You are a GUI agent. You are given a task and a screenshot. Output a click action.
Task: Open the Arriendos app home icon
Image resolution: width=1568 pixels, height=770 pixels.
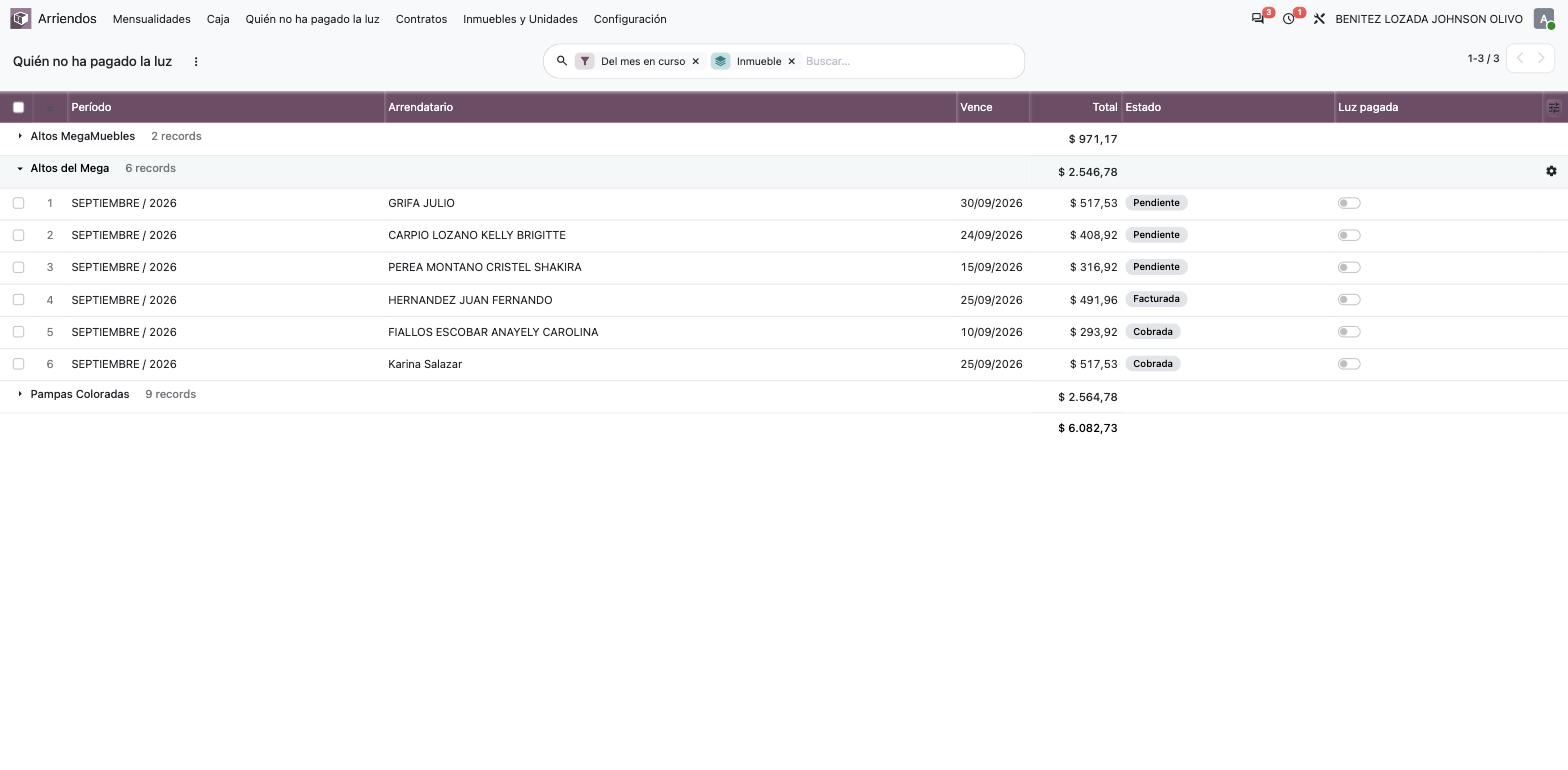pos(21,19)
